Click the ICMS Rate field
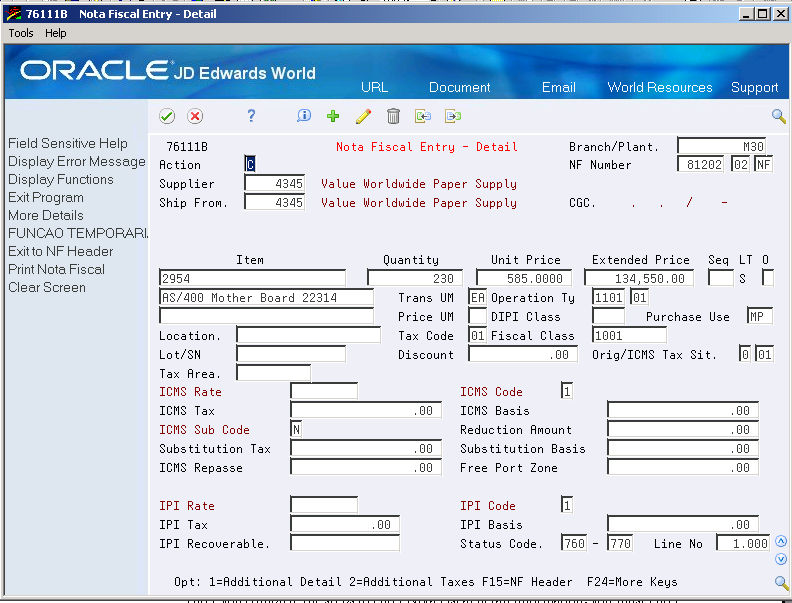The width and height of the screenshot is (792, 603). [324, 391]
